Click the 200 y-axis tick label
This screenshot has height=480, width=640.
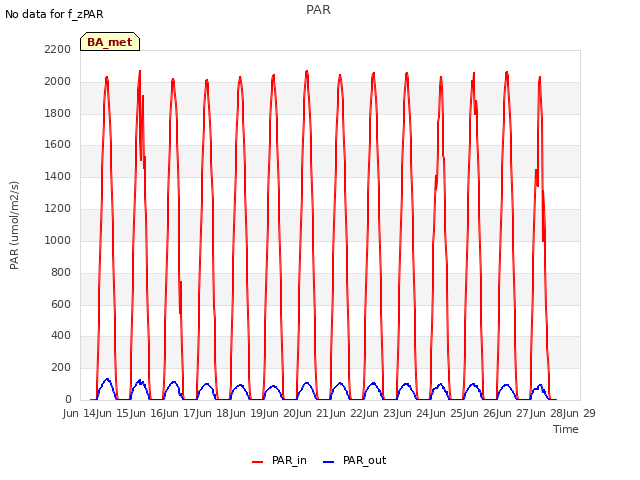61,368
